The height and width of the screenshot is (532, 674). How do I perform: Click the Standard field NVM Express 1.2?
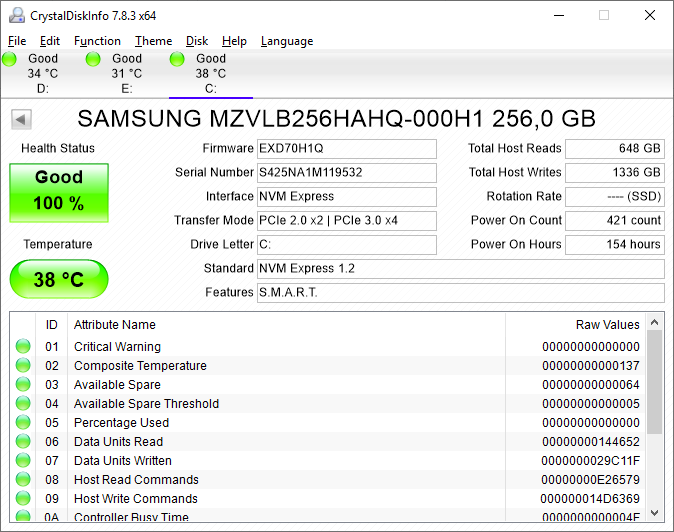(x=461, y=269)
